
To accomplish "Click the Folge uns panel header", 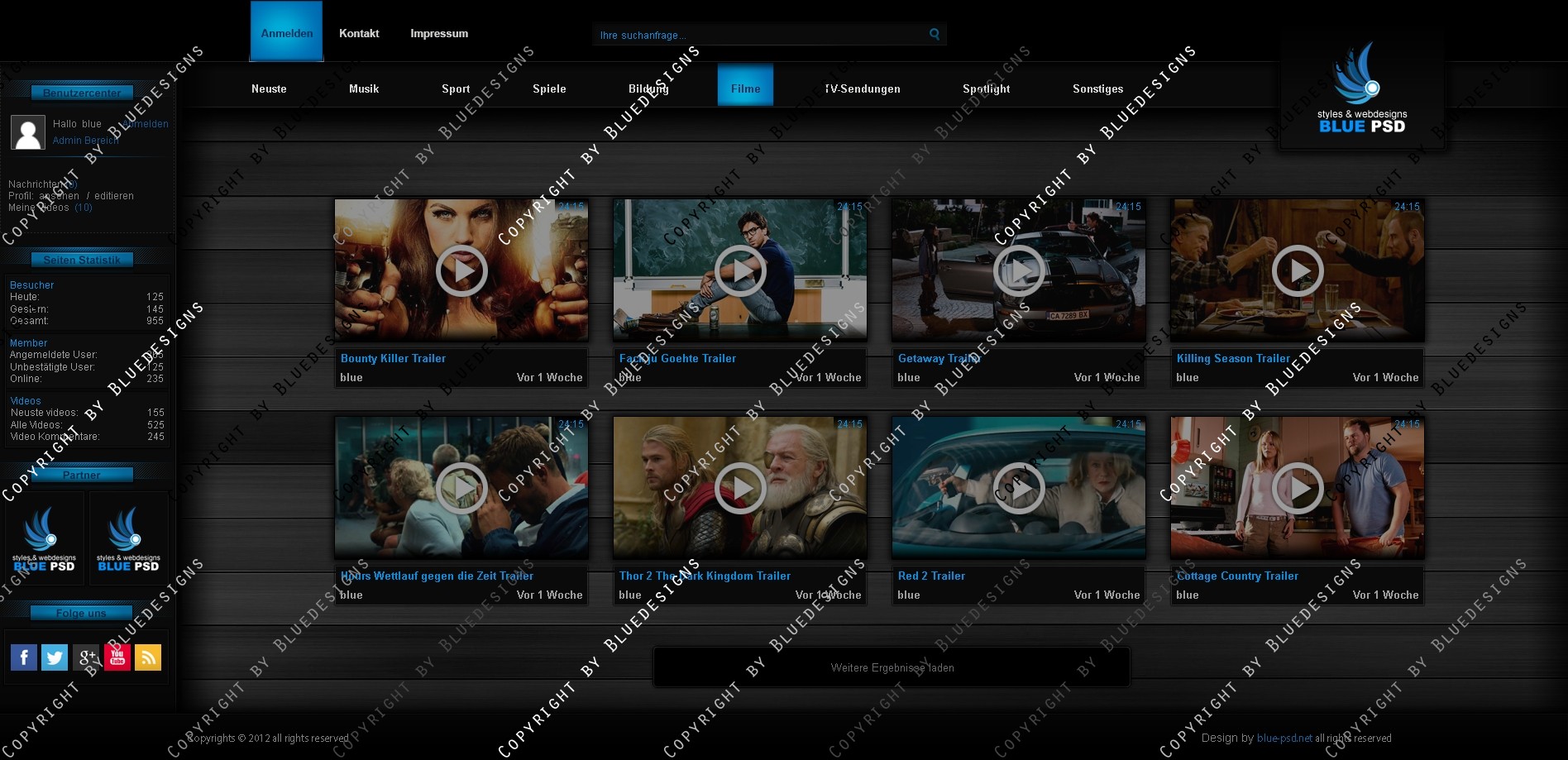I will coord(82,614).
